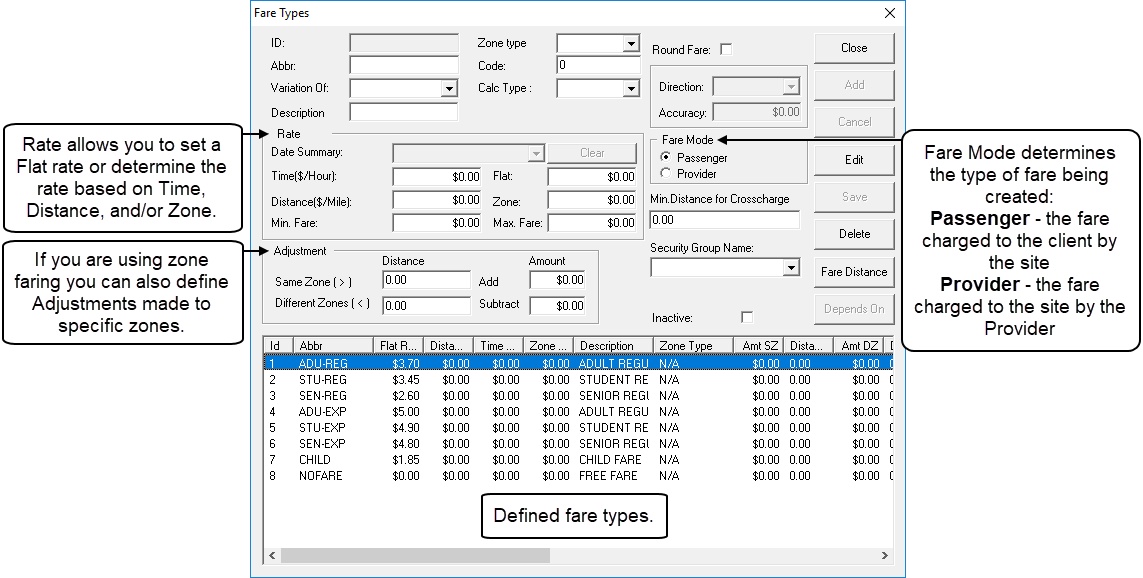Click the Delete button
The image size is (1143, 578).
point(854,233)
